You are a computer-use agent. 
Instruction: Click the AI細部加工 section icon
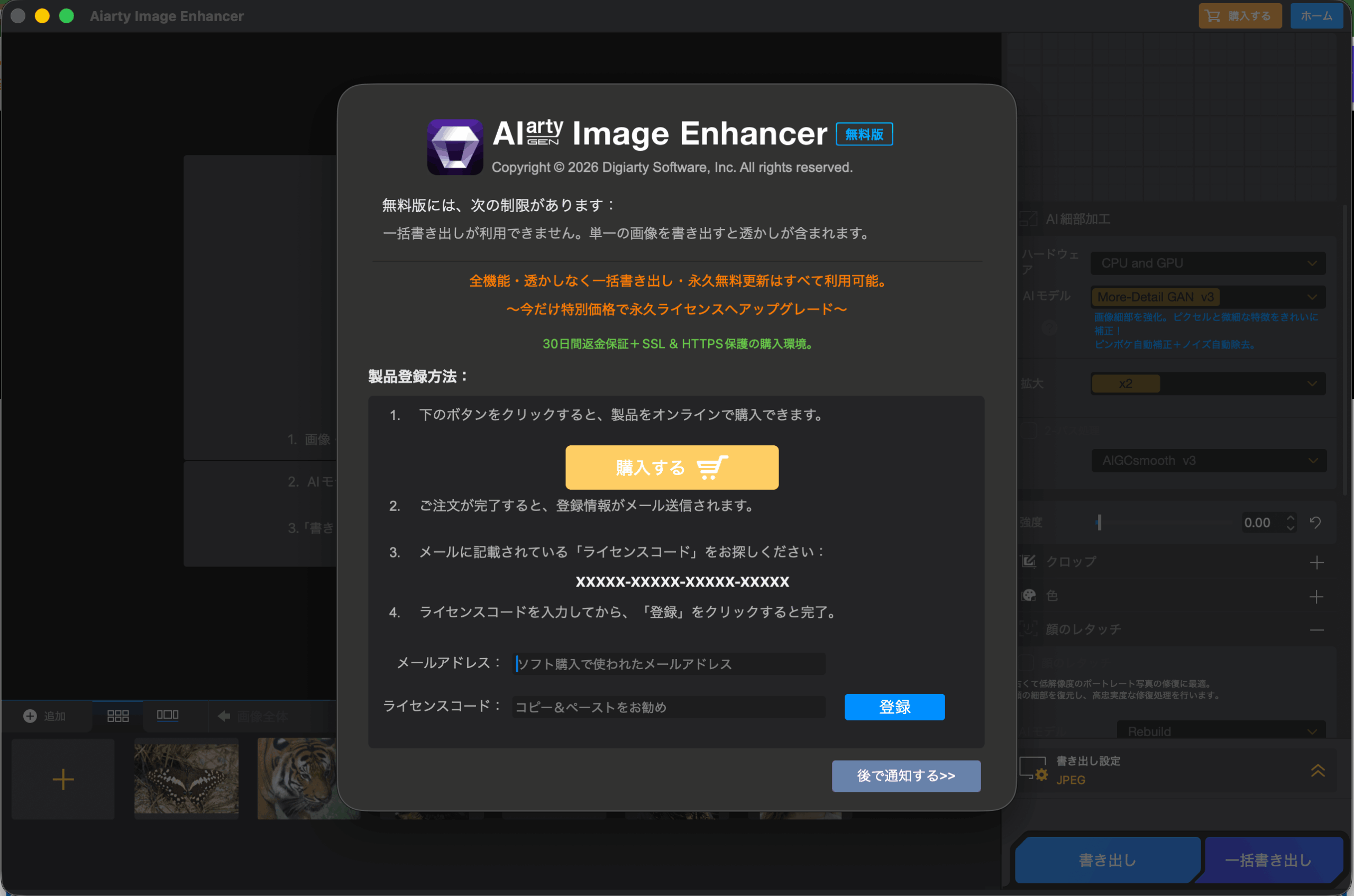tap(1028, 218)
